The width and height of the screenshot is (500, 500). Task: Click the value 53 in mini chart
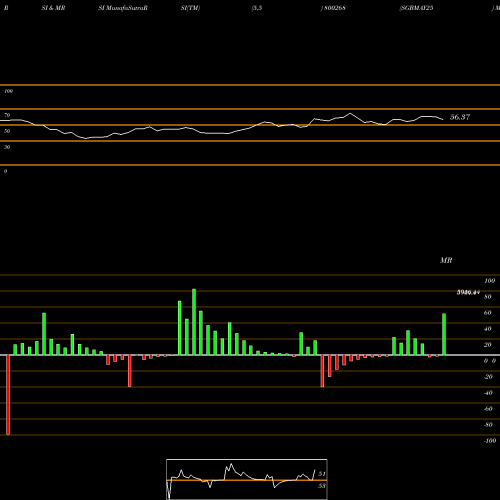(322, 486)
